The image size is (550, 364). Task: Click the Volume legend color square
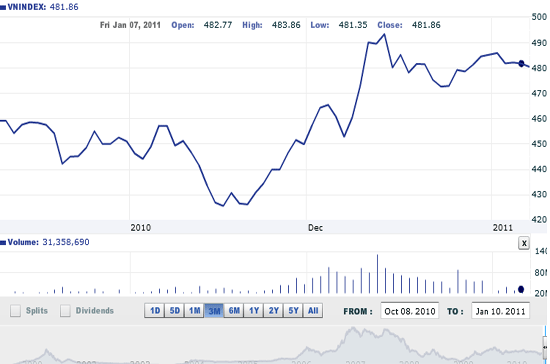pos(3,242)
